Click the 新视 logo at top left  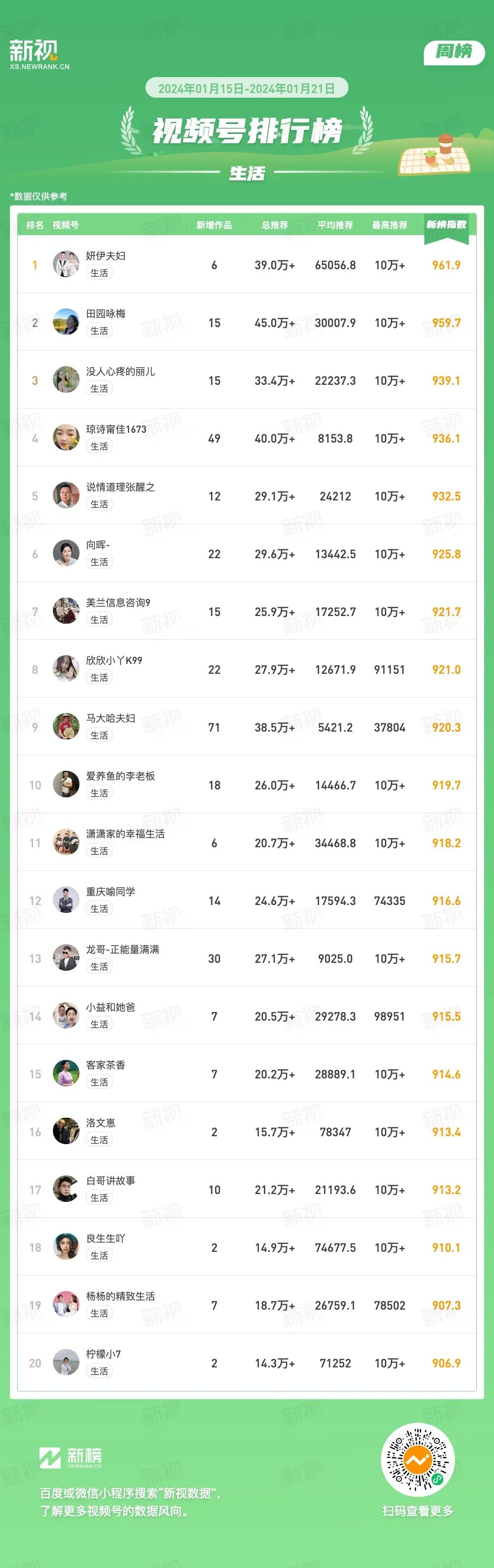(x=39, y=54)
